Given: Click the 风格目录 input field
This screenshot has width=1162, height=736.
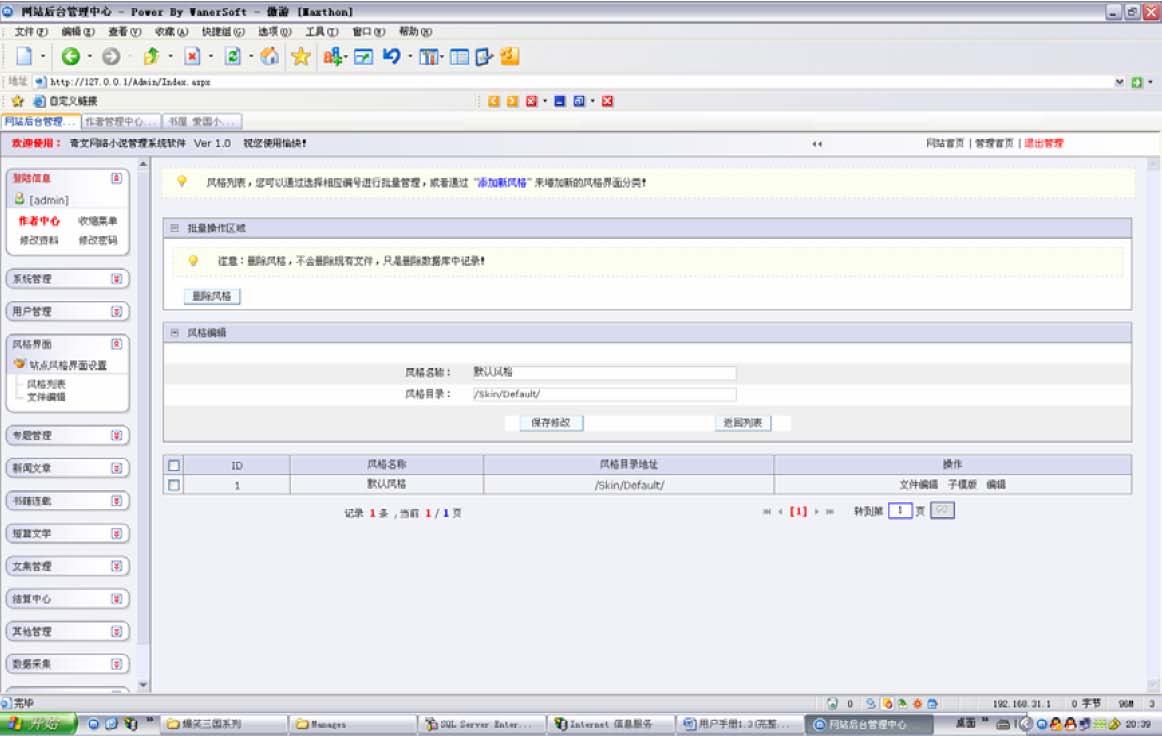Looking at the screenshot, I should click(604, 394).
